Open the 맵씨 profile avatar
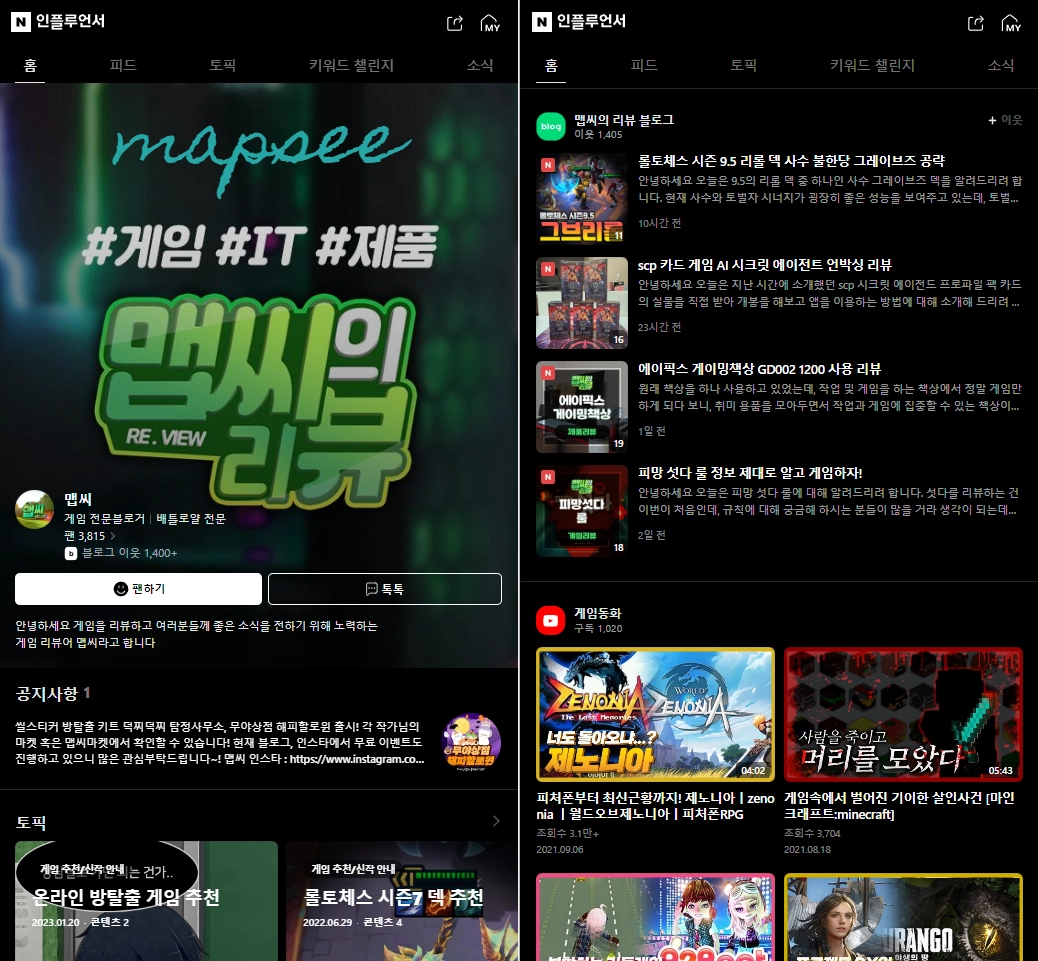 click(x=34, y=509)
